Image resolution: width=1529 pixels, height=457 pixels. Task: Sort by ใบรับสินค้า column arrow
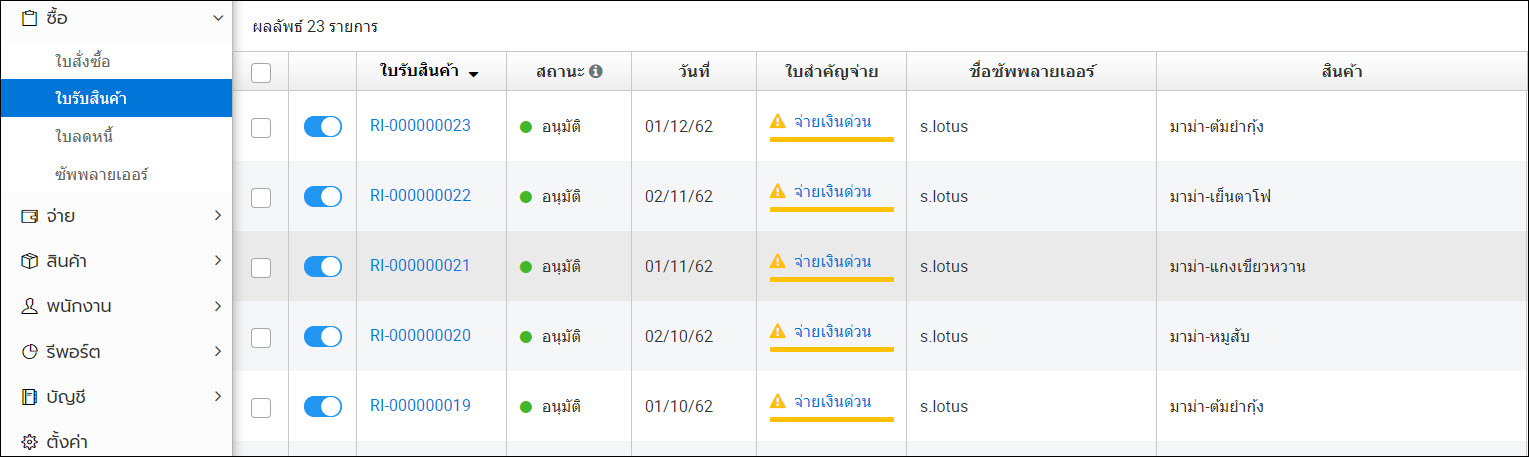click(x=473, y=73)
